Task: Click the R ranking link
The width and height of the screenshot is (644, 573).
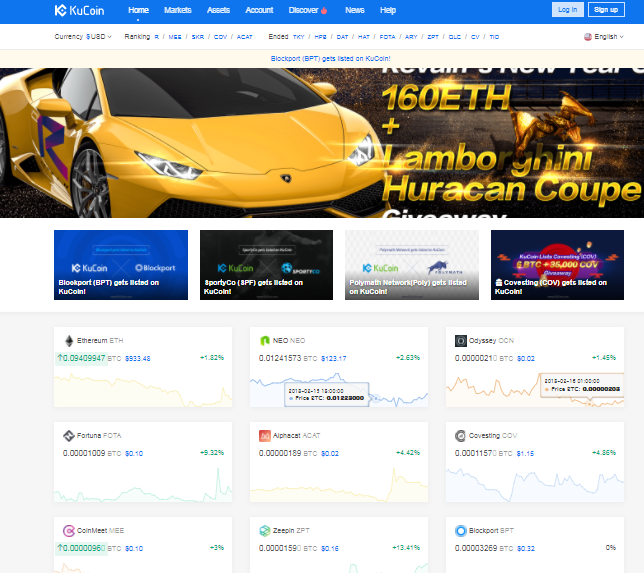Action: click(x=156, y=37)
